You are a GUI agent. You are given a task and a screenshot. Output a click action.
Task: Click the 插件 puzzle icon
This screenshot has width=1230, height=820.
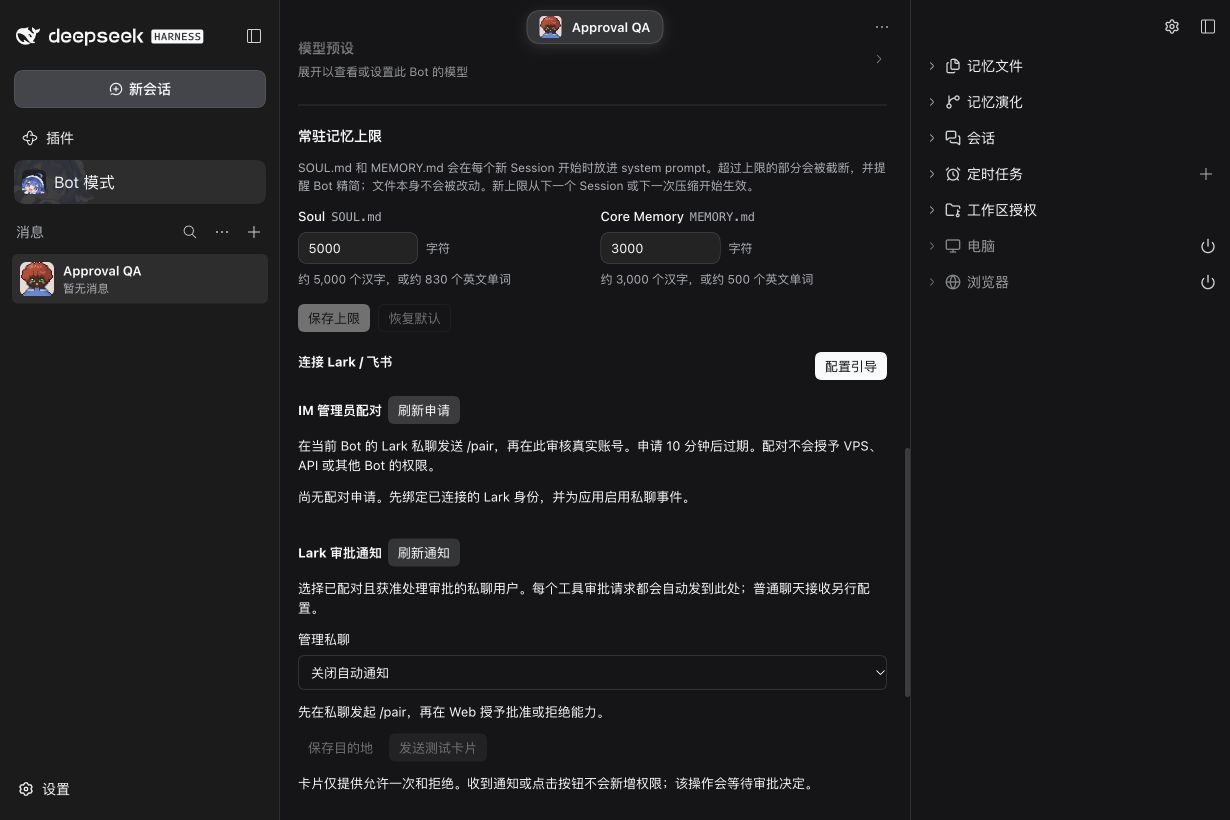coord(30,138)
